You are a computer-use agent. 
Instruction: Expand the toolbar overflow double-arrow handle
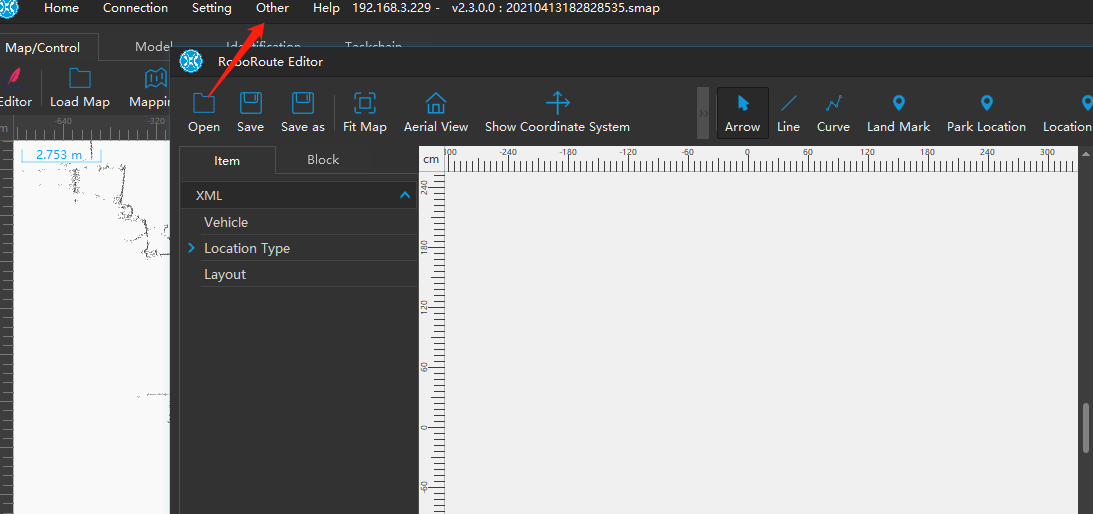pyautogui.click(x=703, y=114)
